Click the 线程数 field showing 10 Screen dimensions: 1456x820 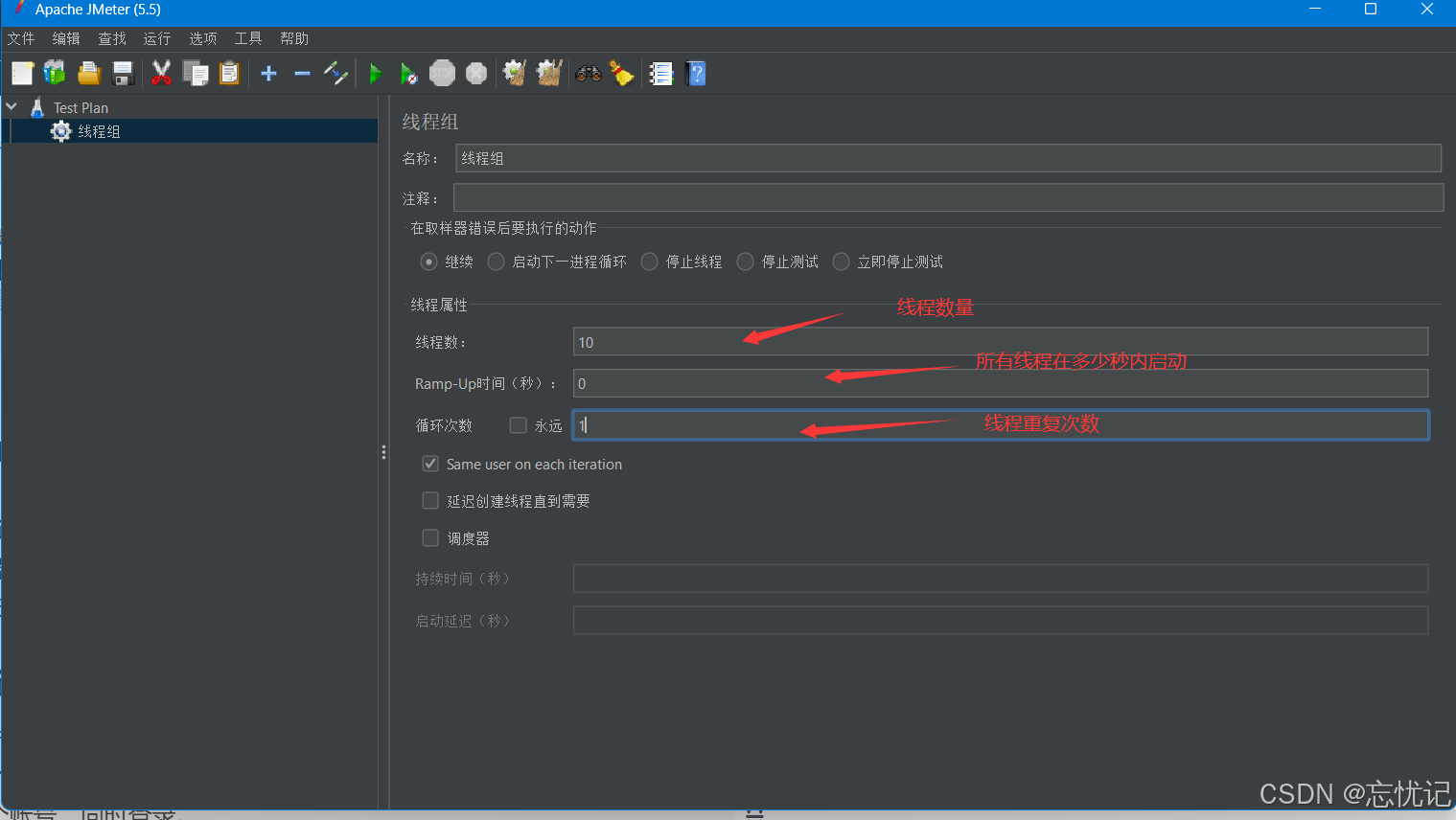coord(1001,342)
